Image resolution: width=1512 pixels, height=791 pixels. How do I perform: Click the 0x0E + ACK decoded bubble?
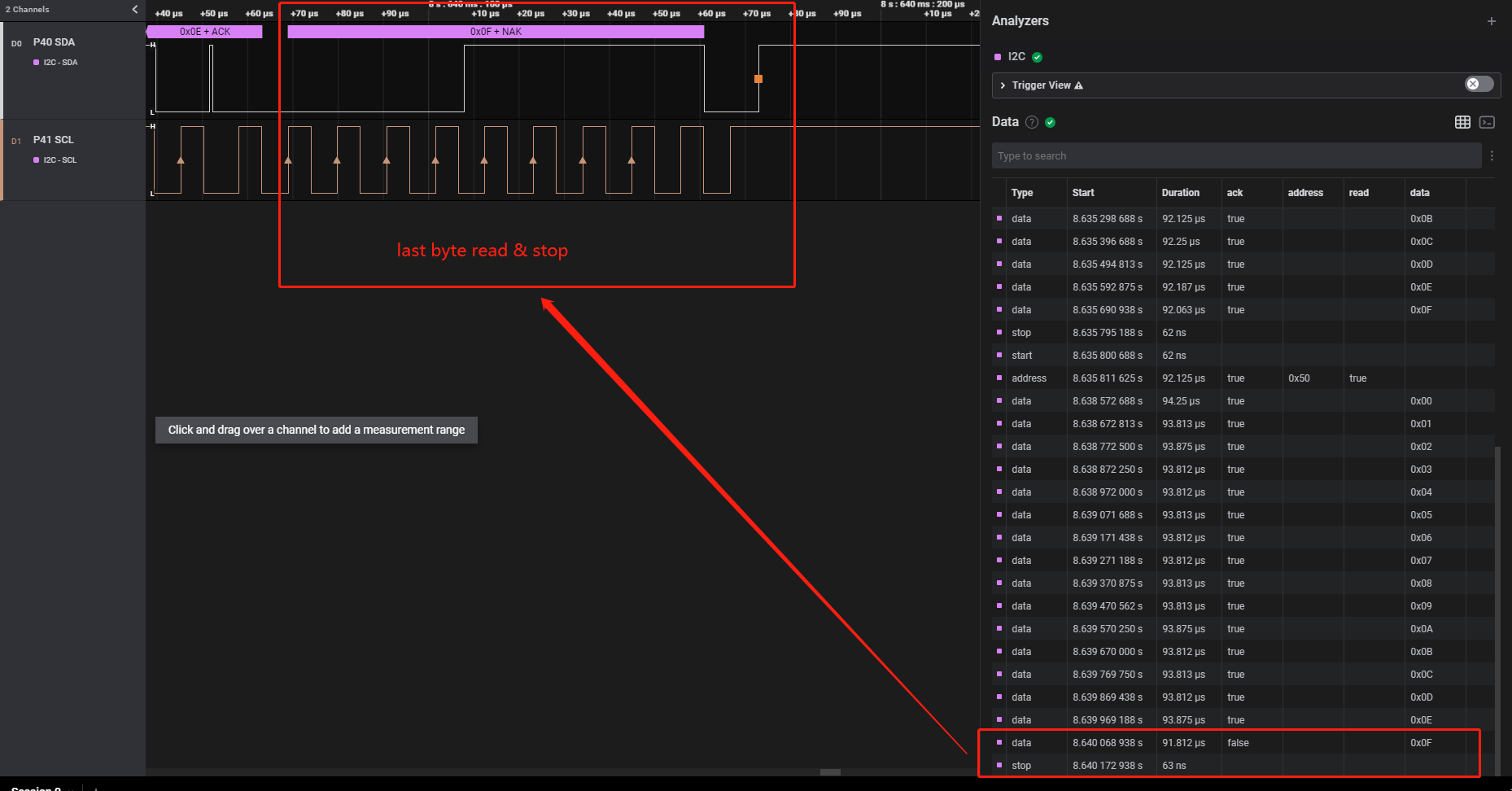click(204, 32)
